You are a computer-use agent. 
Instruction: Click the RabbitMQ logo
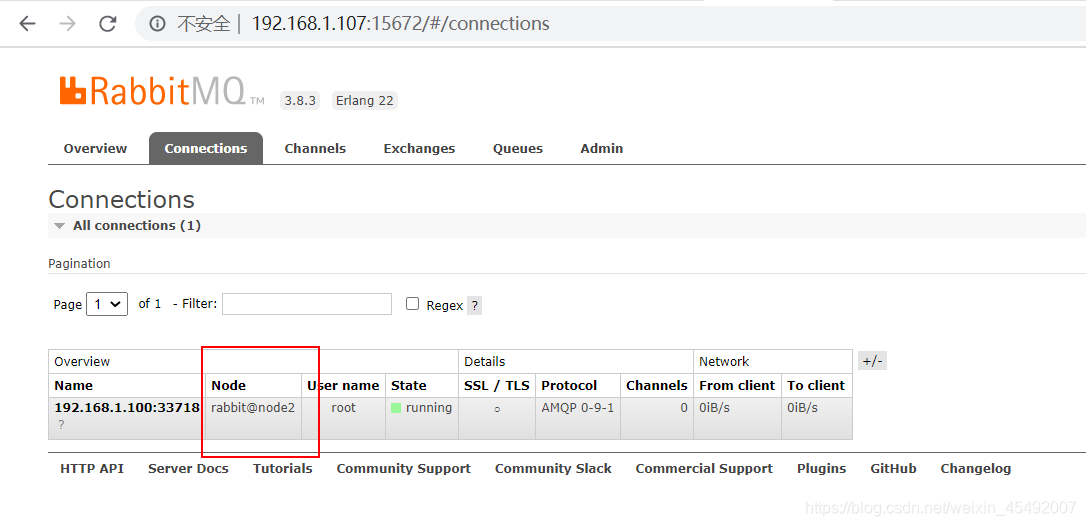pyautogui.click(x=161, y=91)
